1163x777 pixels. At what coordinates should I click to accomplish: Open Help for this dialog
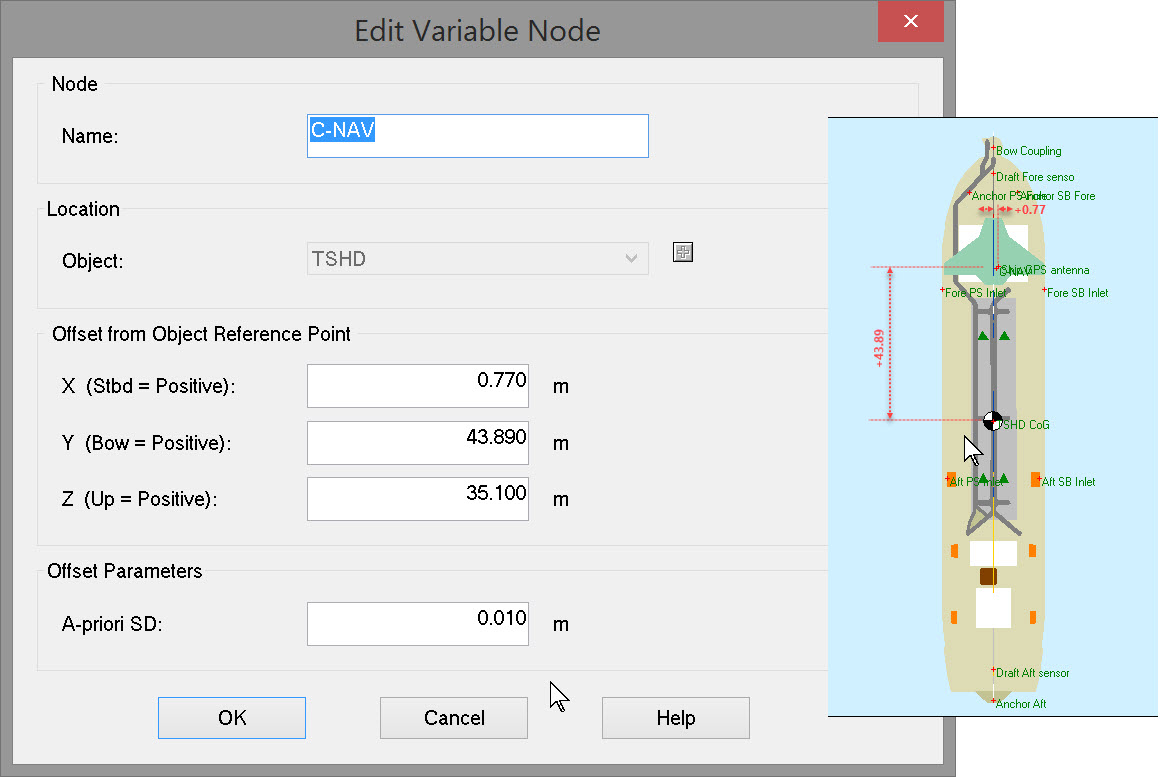(x=675, y=718)
